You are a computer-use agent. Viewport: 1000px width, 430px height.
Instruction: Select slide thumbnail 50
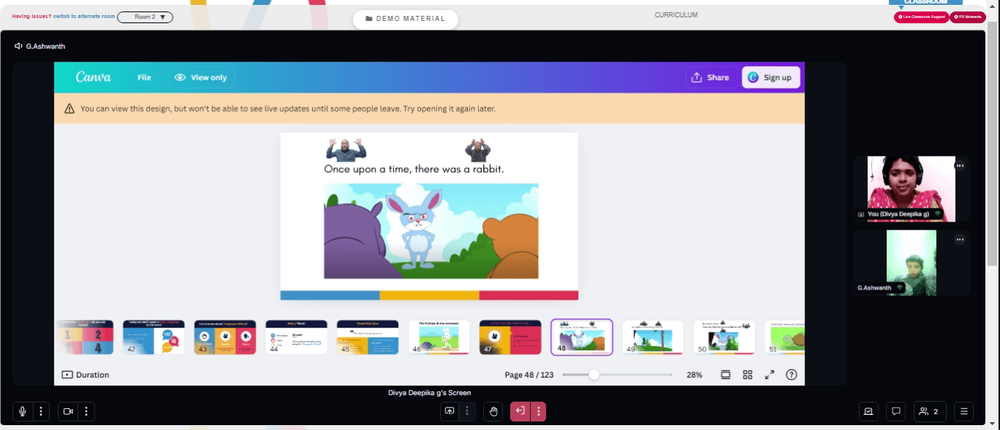click(724, 337)
